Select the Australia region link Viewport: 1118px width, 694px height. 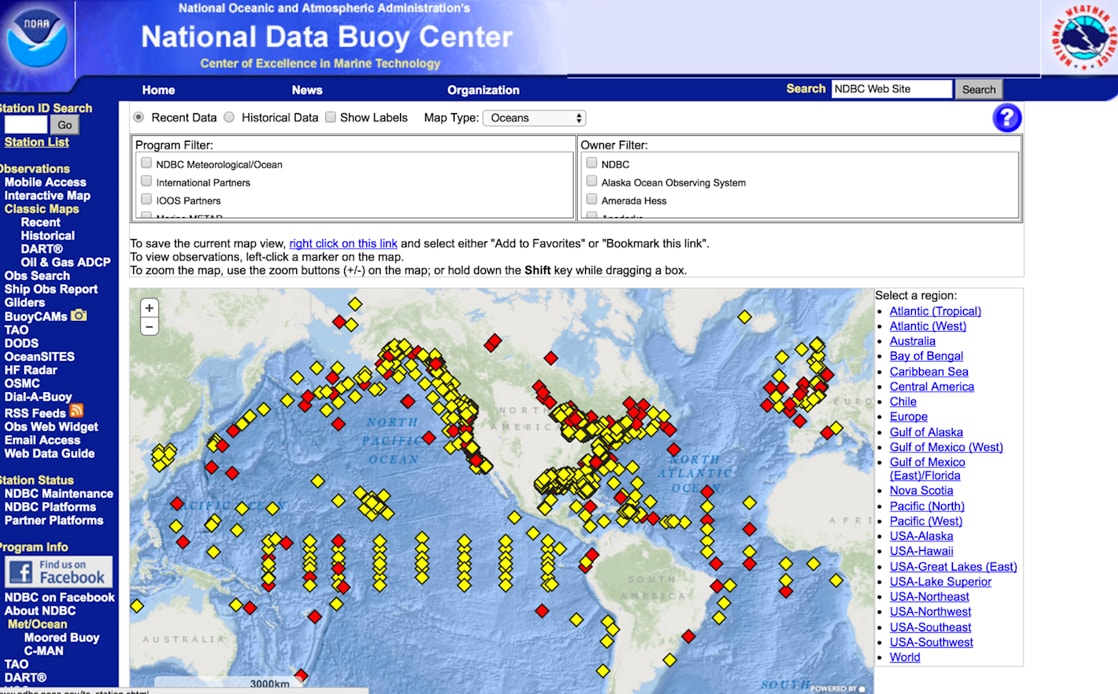click(x=913, y=341)
